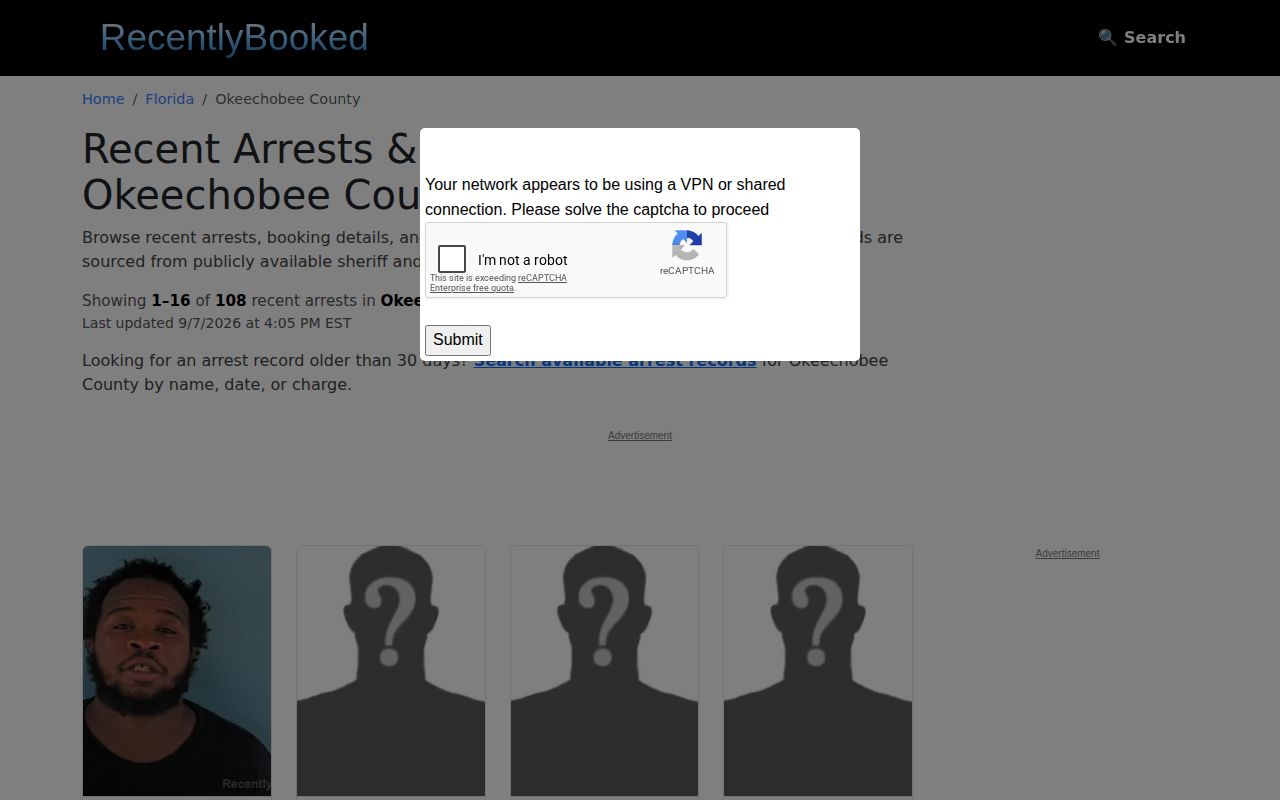1280x800 pixels.
Task: Click the Advertisement label in the right sidebar
Action: click(x=1067, y=553)
